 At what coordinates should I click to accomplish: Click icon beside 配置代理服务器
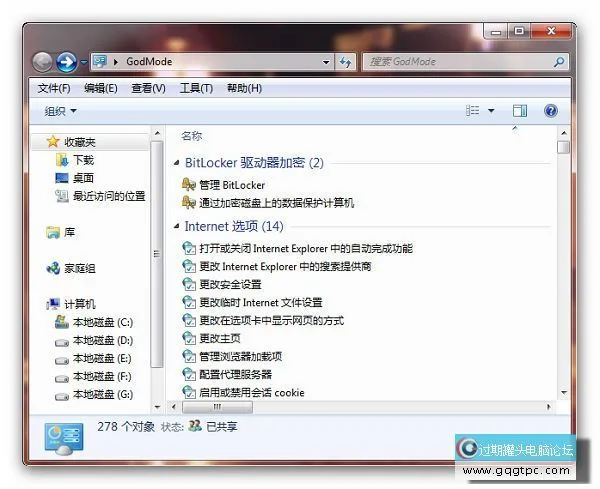pyautogui.click(x=189, y=374)
